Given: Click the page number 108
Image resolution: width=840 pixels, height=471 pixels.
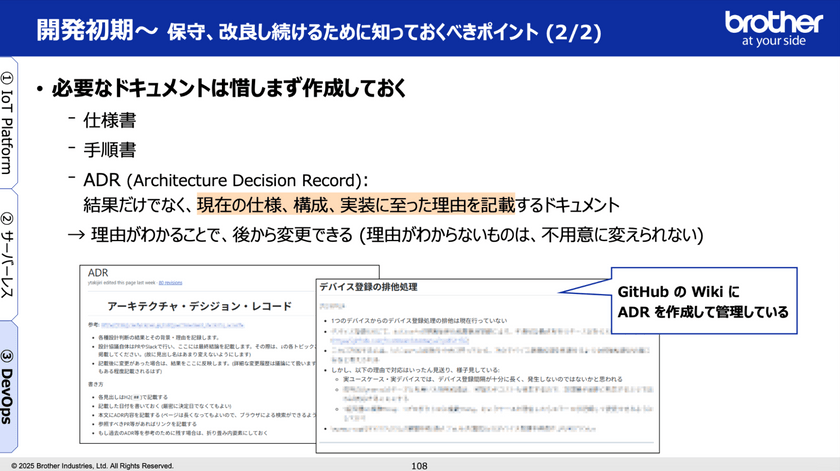Looking at the screenshot, I should pyautogui.click(x=420, y=464).
